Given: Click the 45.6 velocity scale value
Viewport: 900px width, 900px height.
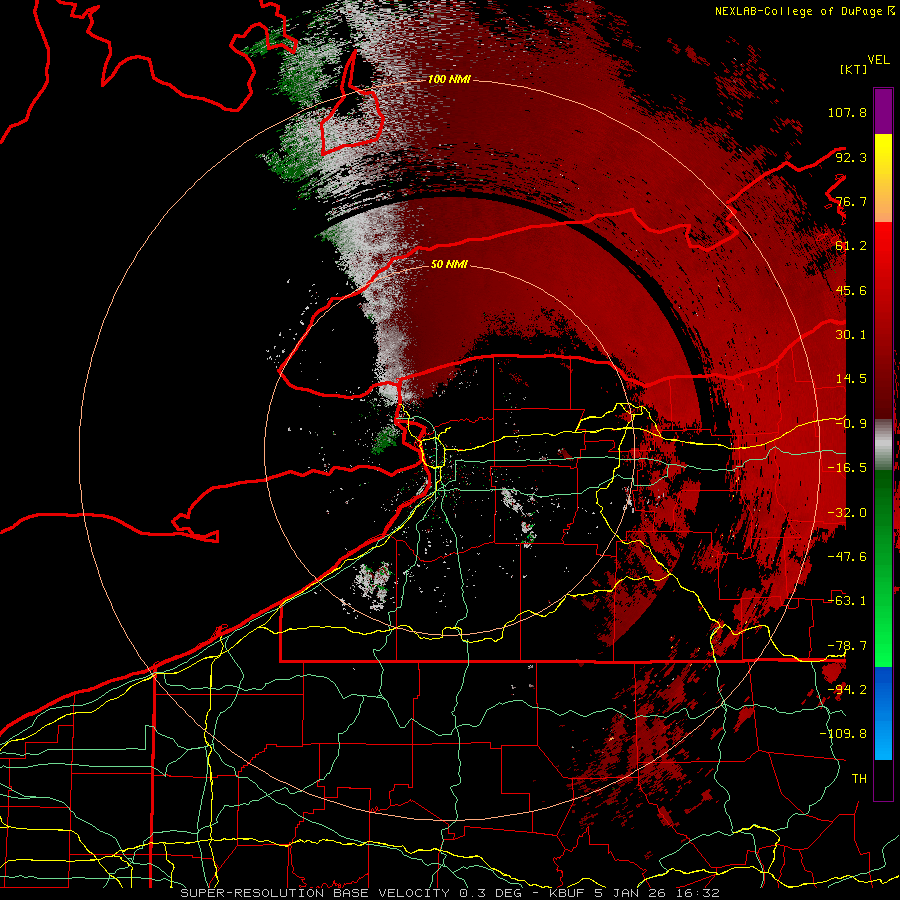Looking at the screenshot, I should 851,290.
